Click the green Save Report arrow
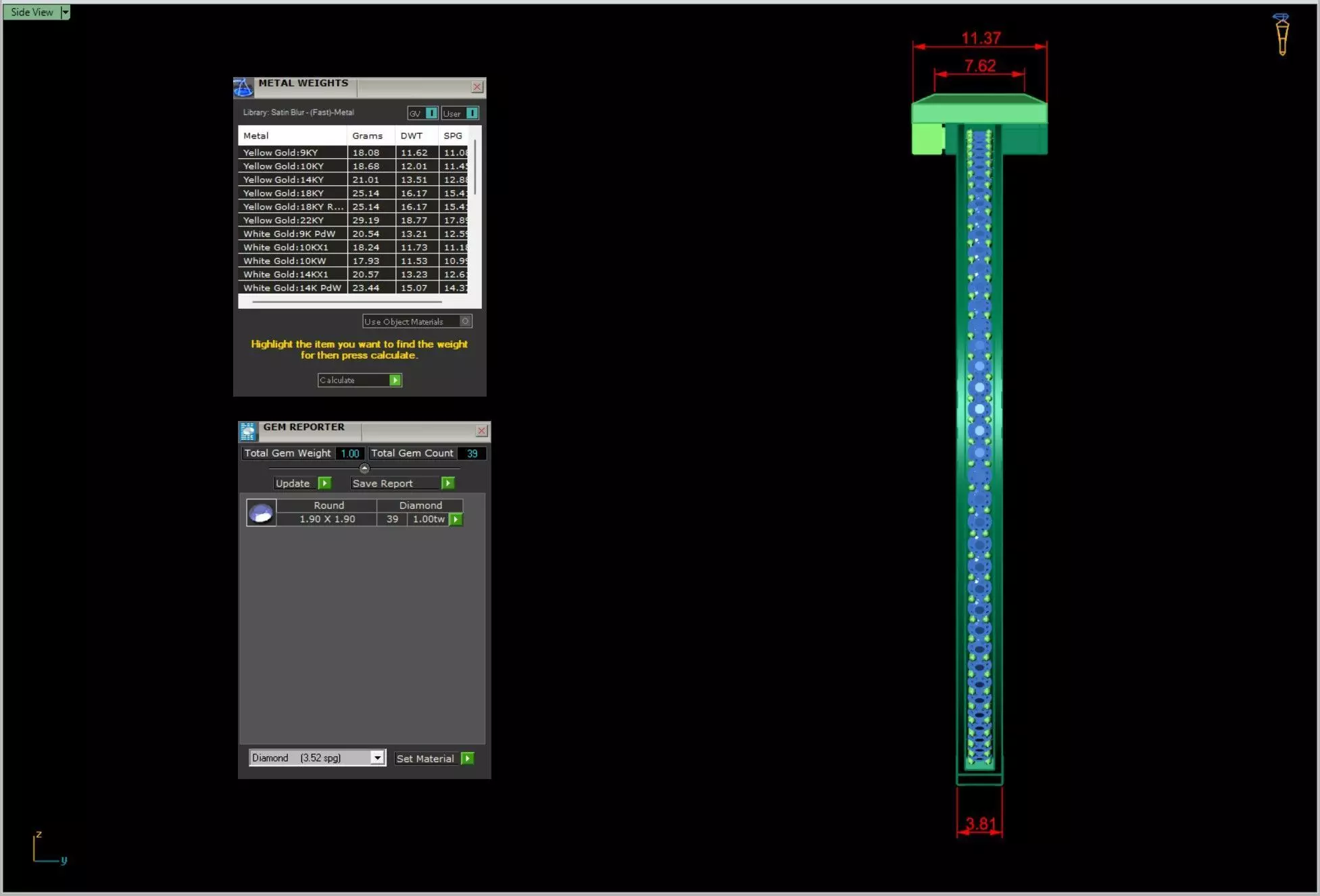The height and width of the screenshot is (896, 1320). (x=447, y=483)
